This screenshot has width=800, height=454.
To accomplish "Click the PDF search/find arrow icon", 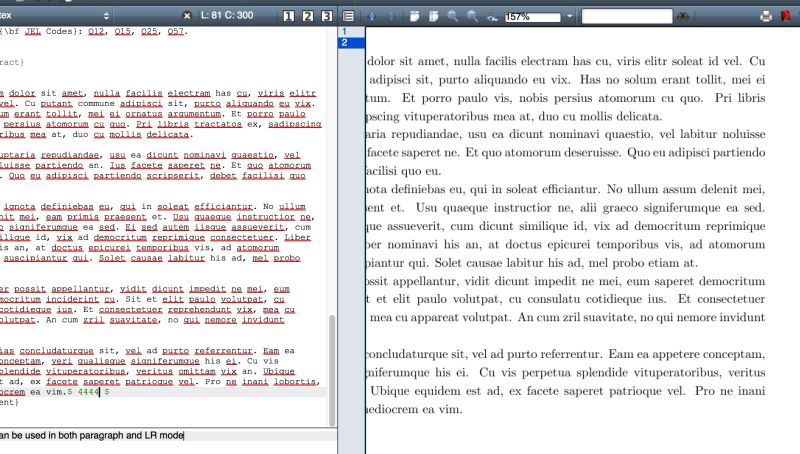I will [492, 17].
